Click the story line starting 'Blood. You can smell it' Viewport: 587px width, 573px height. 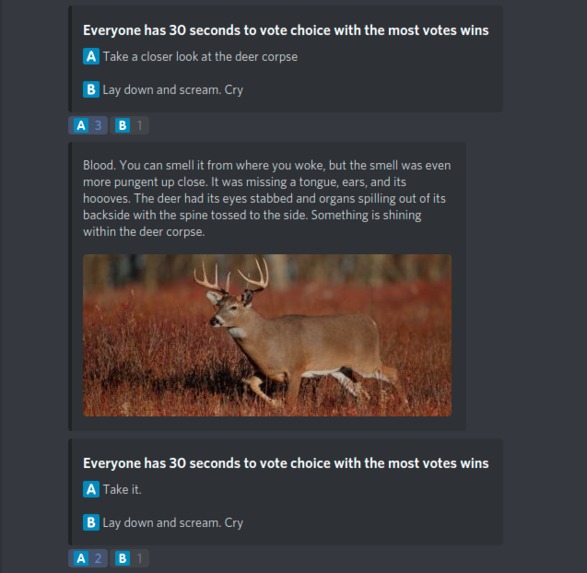(267, 165)
